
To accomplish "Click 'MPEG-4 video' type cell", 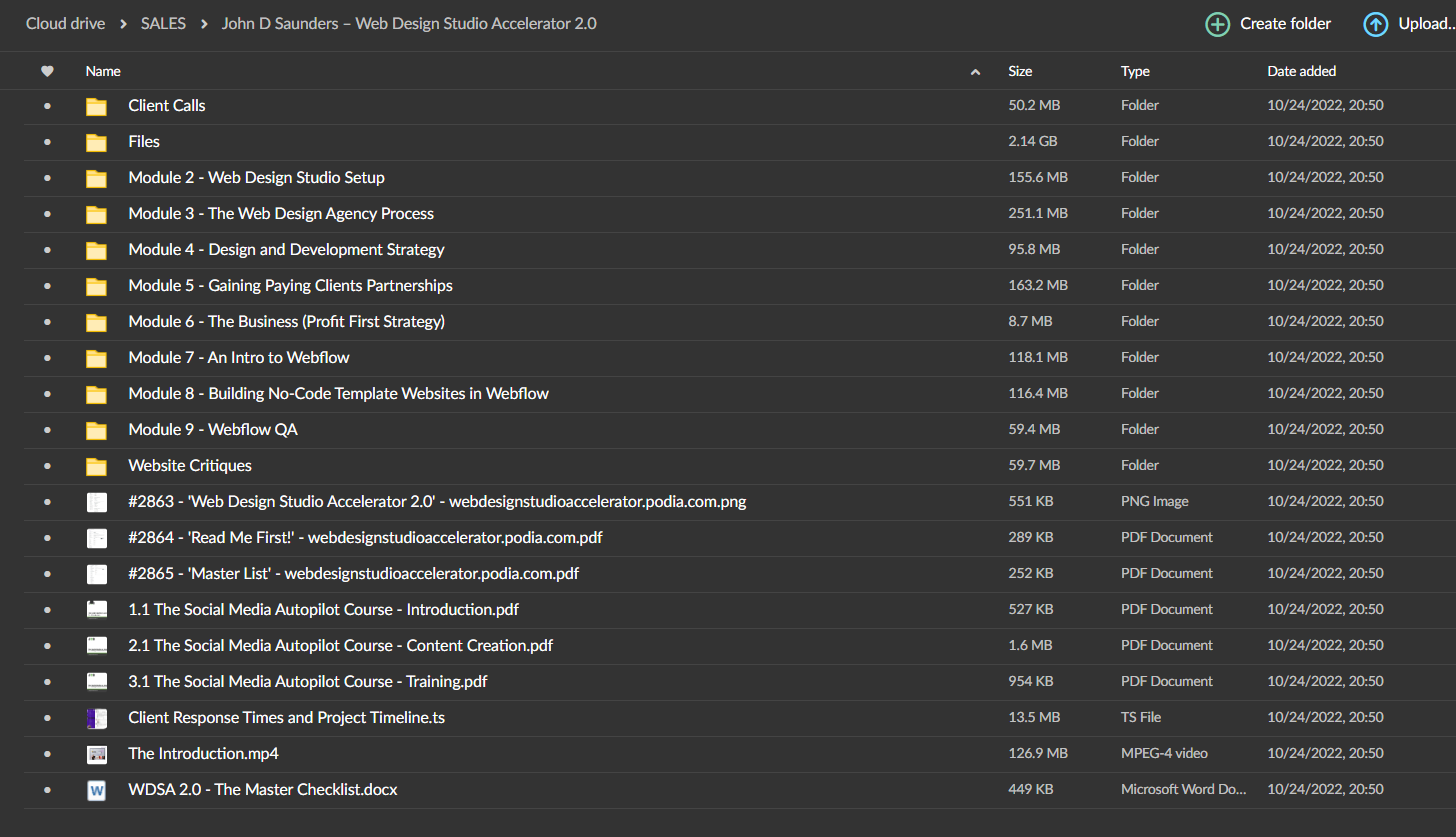I will pos(1164,754).
